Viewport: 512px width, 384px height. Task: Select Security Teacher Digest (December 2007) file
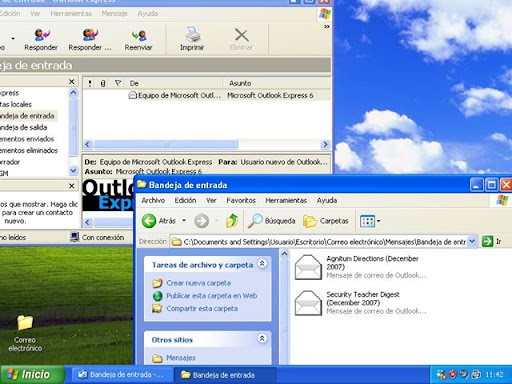[x=360, y=303]
